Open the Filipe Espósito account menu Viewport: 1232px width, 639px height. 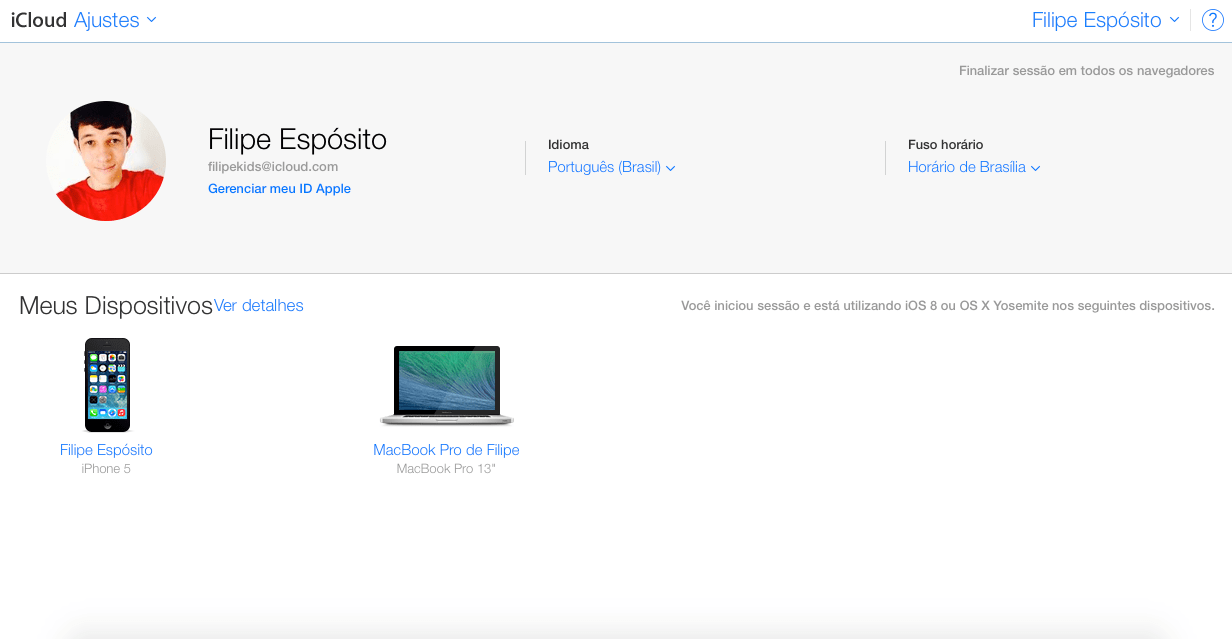pos(1105,20)
